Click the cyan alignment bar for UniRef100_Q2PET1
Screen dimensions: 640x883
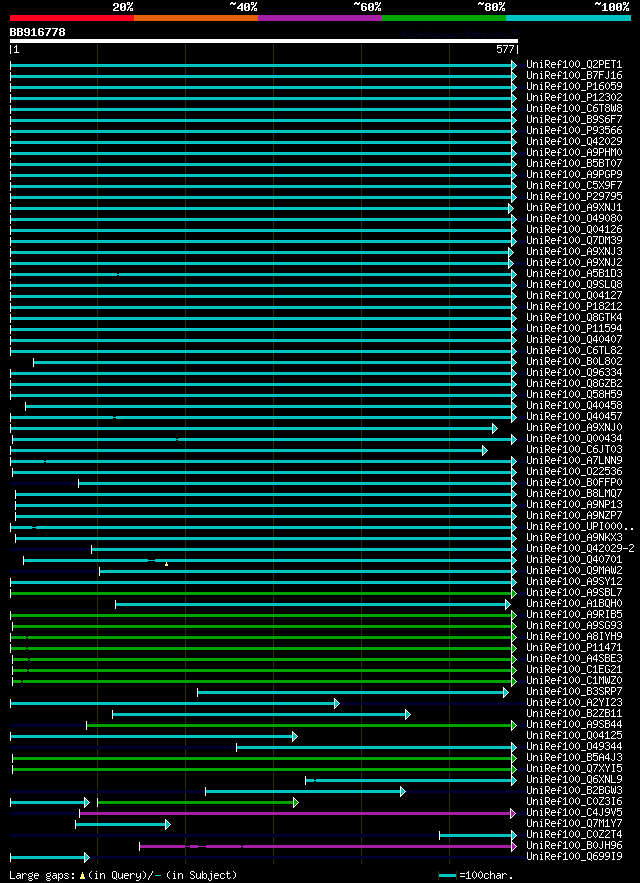[x=263, y=65]
